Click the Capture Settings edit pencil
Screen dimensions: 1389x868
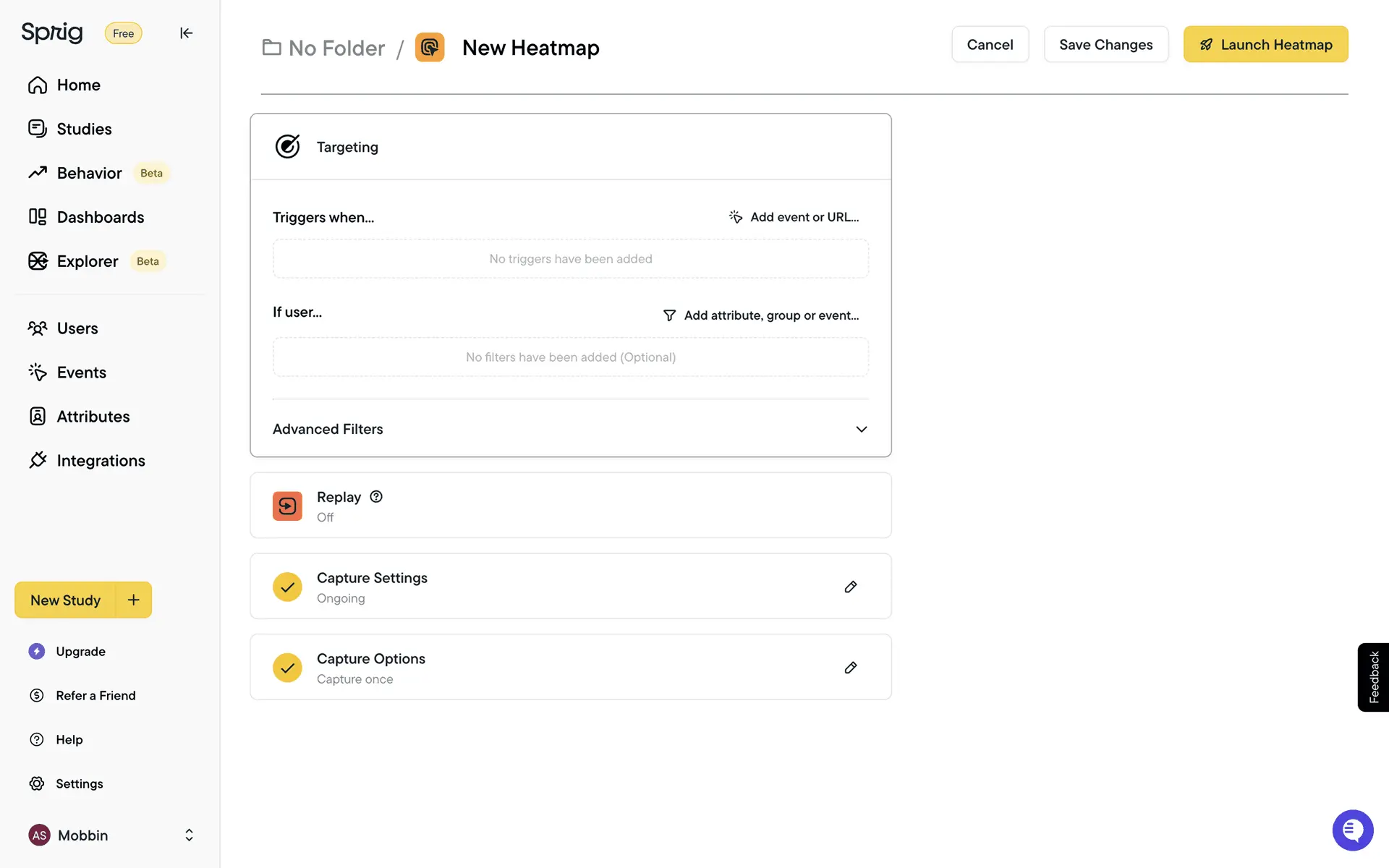(851, 587)
